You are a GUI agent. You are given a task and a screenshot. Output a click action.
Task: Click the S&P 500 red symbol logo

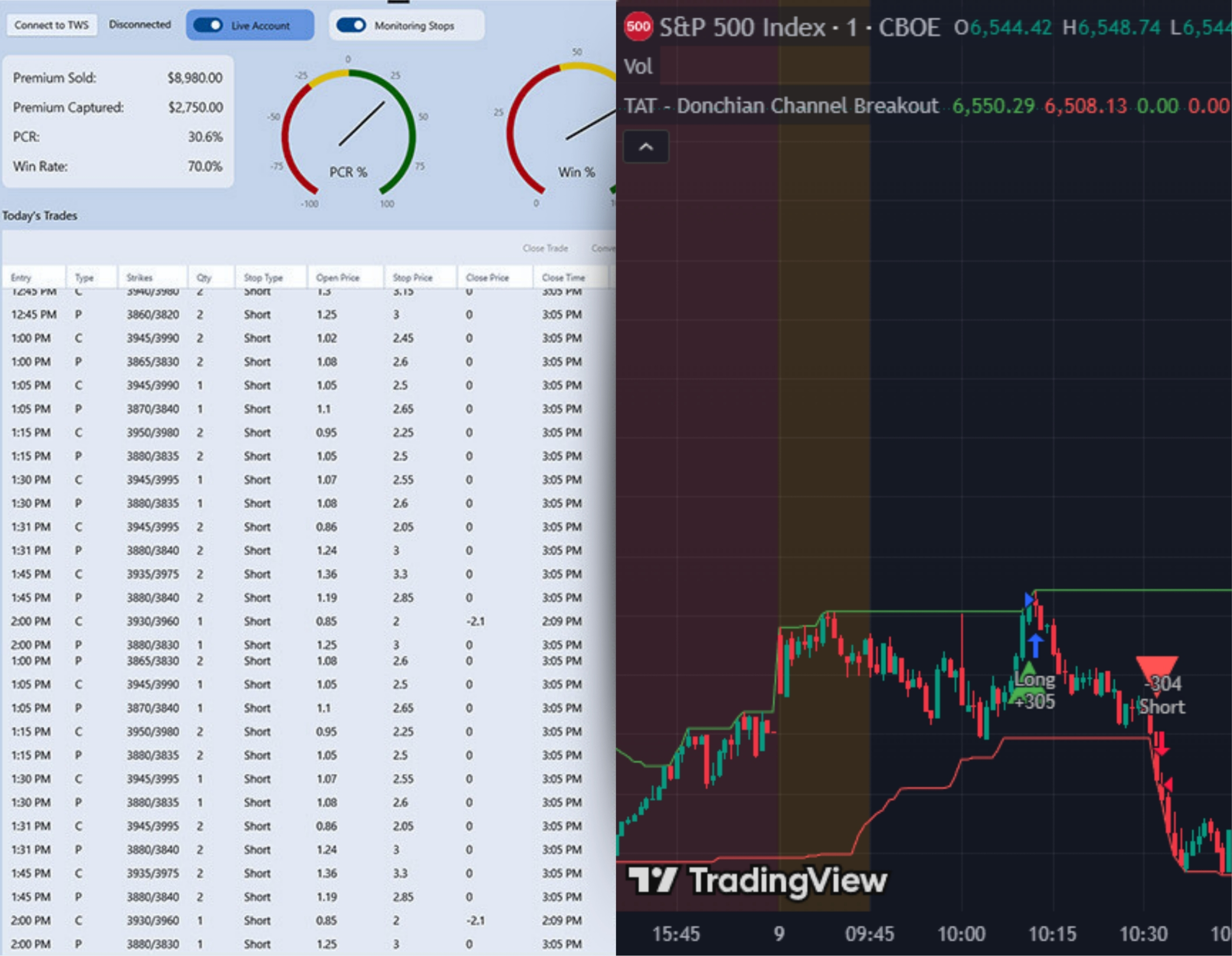pos(638,27)
